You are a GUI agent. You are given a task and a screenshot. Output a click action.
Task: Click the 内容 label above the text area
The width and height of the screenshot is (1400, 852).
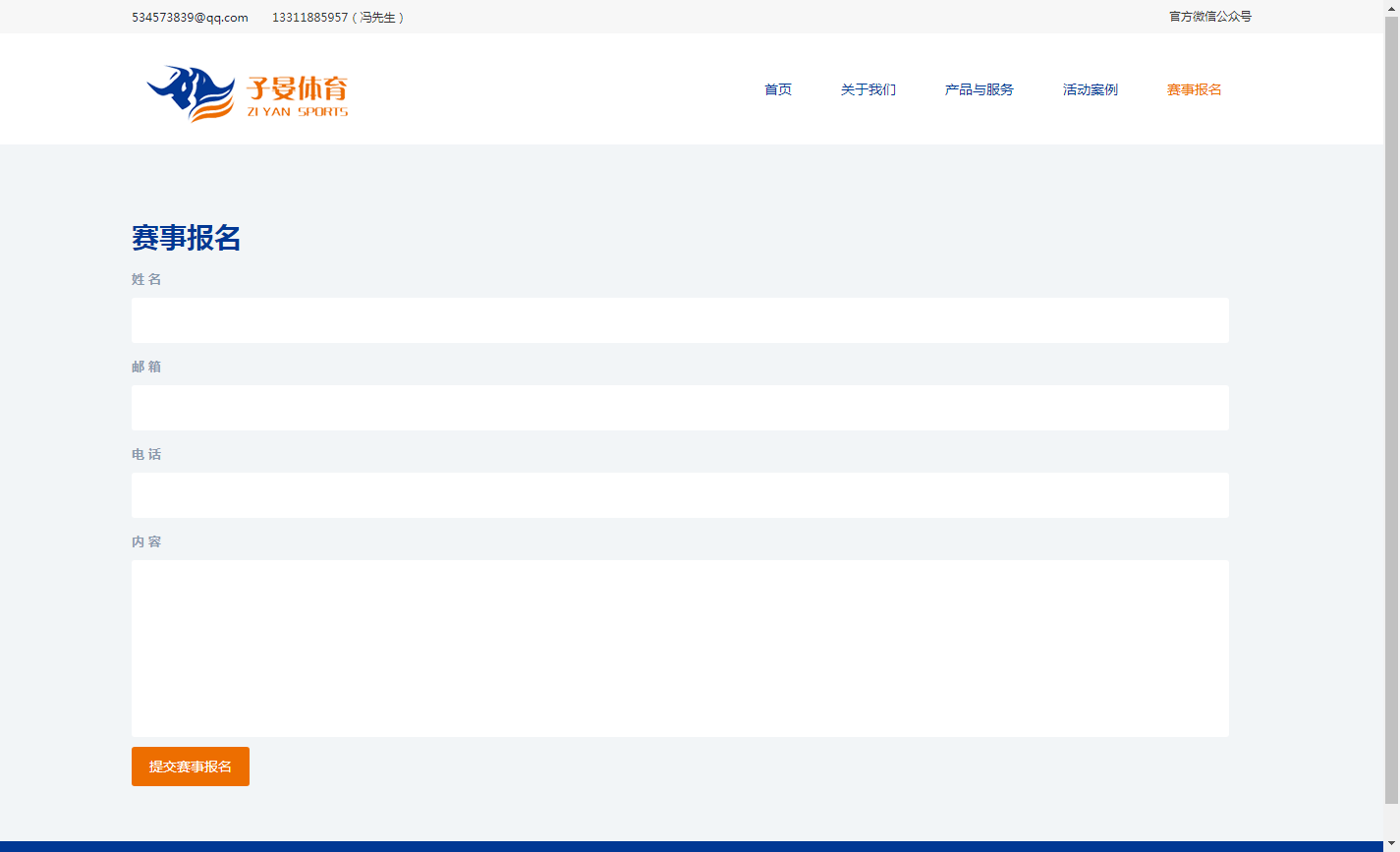tap(146, 541)
